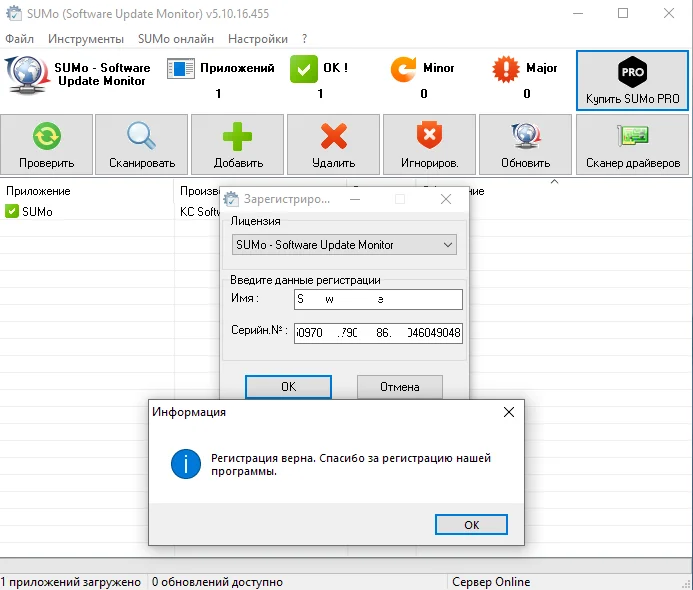Open the SUMo онлайн menu
Viewport: 693px width, 590px height.
coord(175,39)
